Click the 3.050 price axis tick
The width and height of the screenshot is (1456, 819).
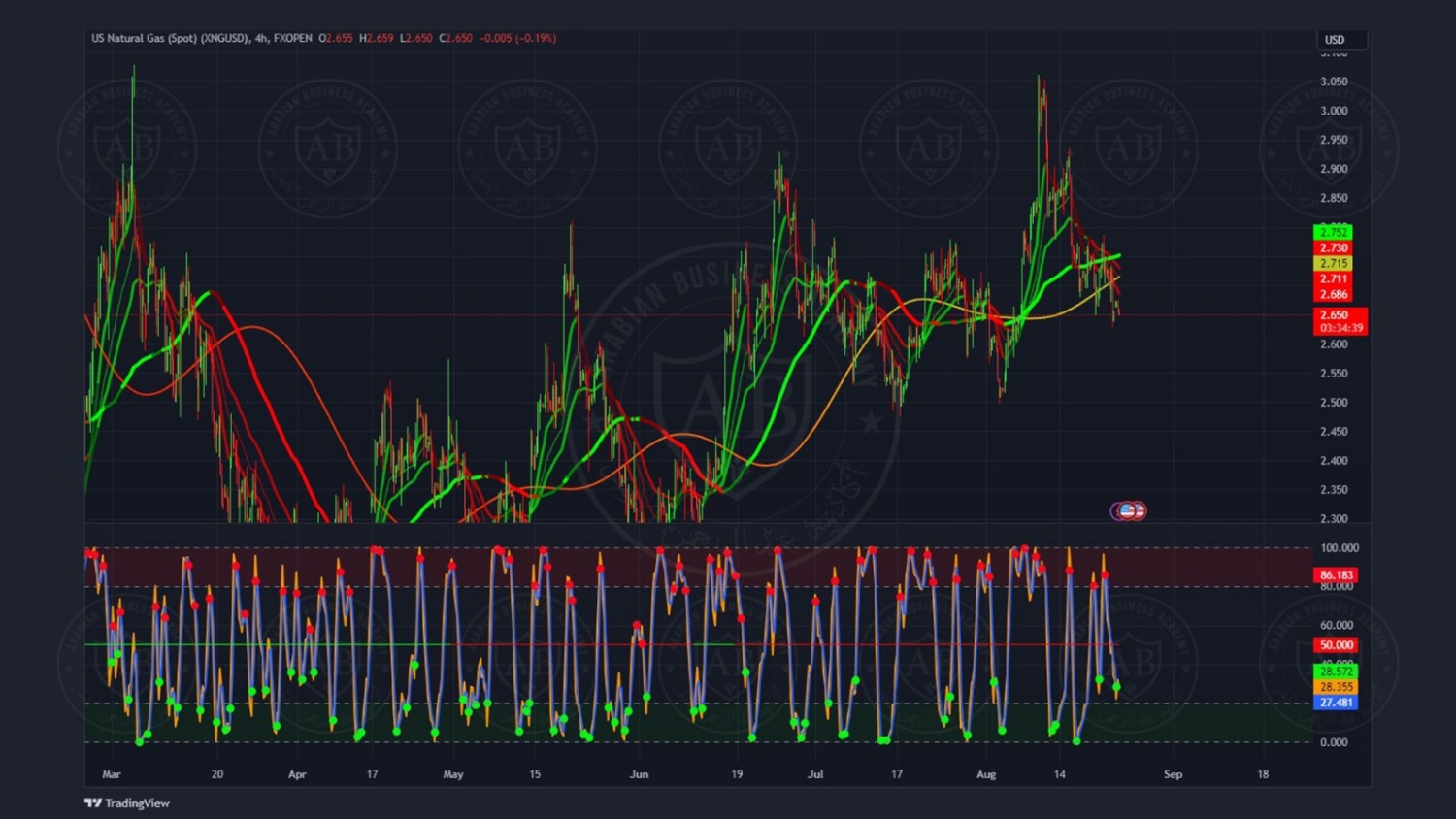pos(1334,82)
